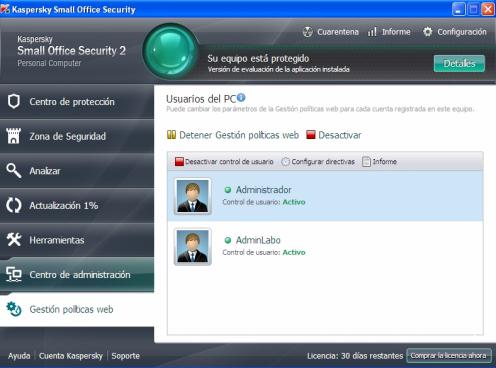Click the Informe text in the user toolbar

coord(384,162)
